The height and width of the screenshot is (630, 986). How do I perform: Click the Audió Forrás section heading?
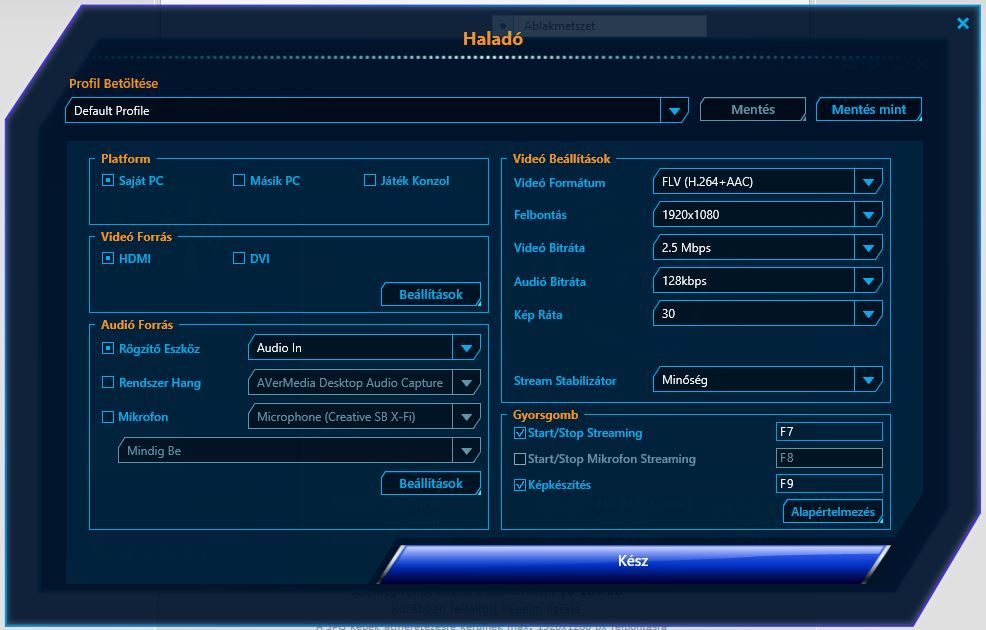click(137, 325)
